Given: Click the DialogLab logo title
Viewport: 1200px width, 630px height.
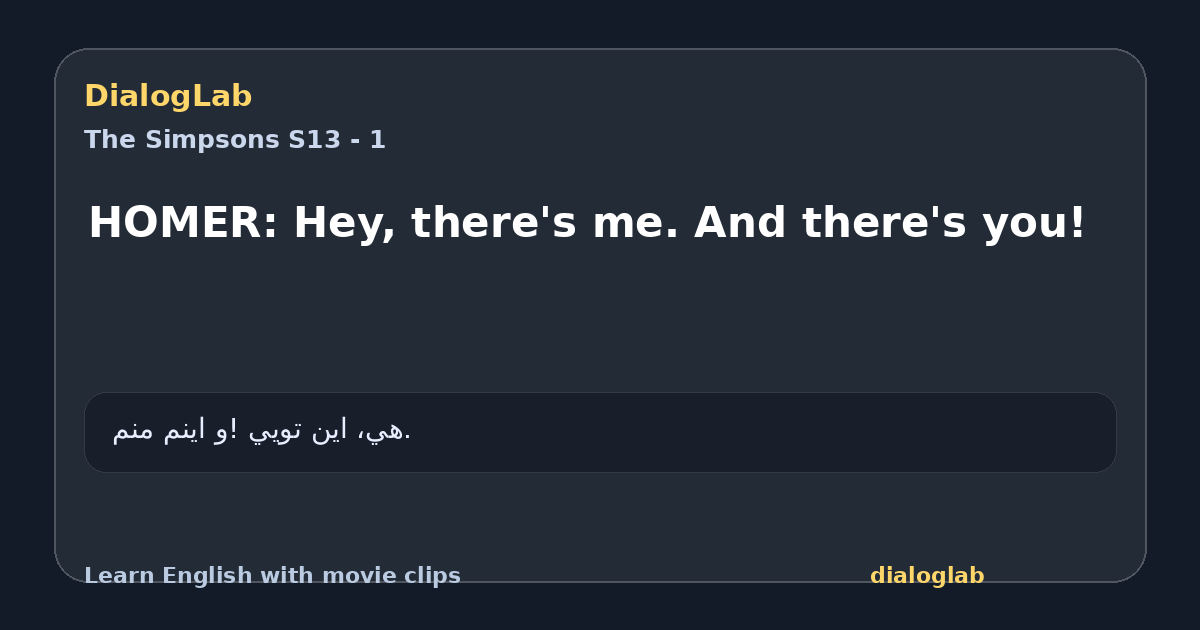Looking at the screenshot, I should (168, 96).
